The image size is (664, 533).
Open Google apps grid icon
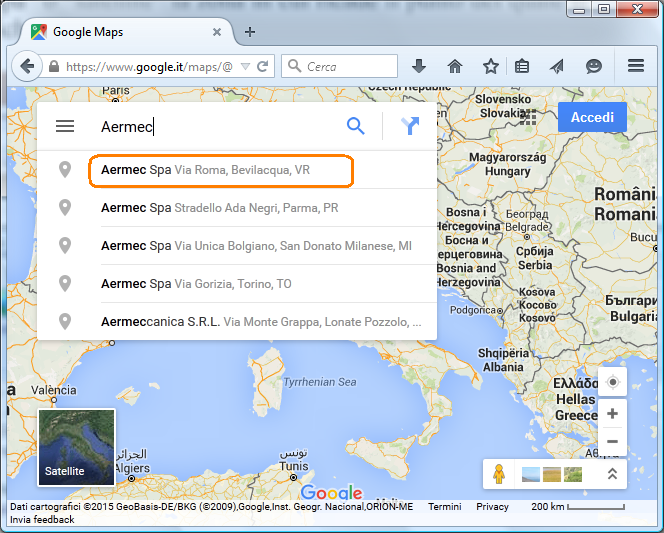coord(528,117)
